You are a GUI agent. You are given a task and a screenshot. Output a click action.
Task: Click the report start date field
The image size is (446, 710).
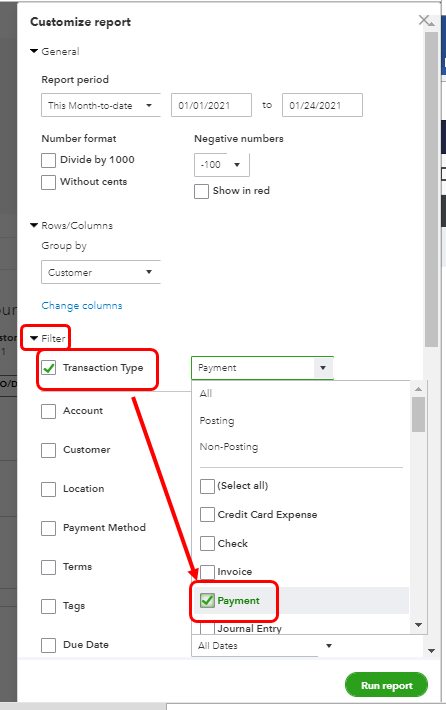pyautogui.click(x=211, y=105)
